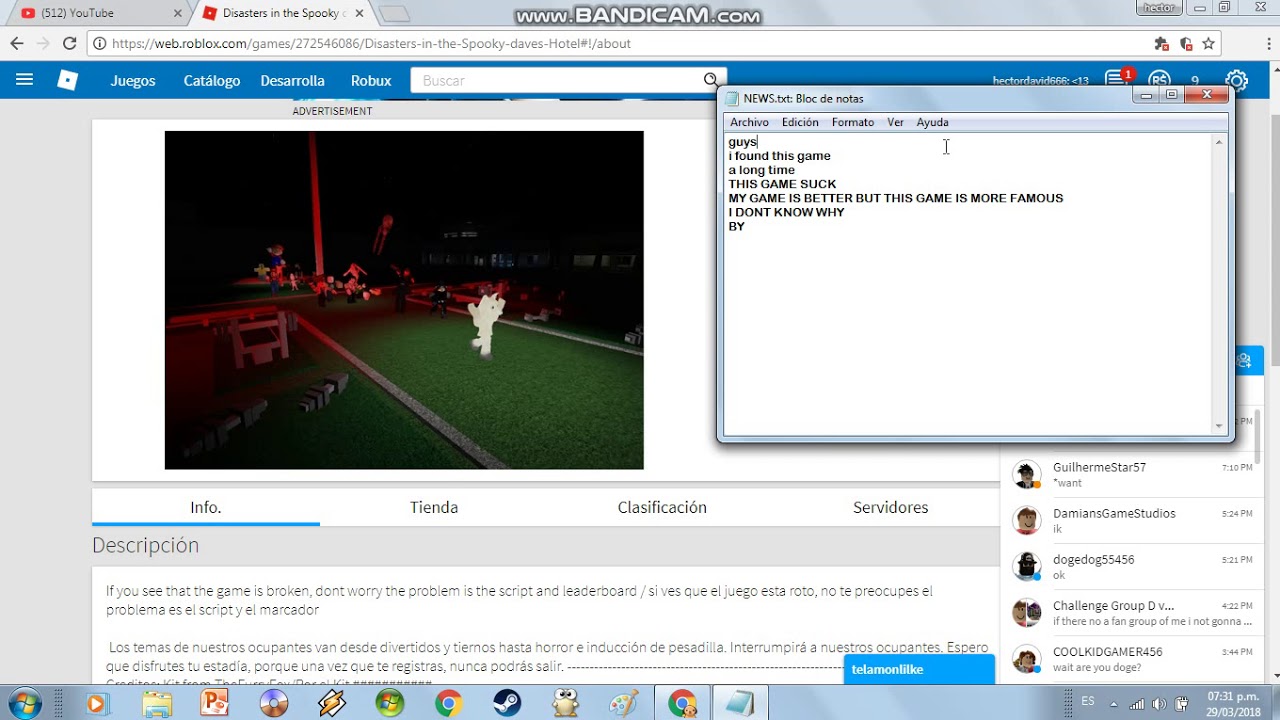1280x720 pixels.
Task: Go to Juegos in Roblox navbar
Action: pos(133,80)
